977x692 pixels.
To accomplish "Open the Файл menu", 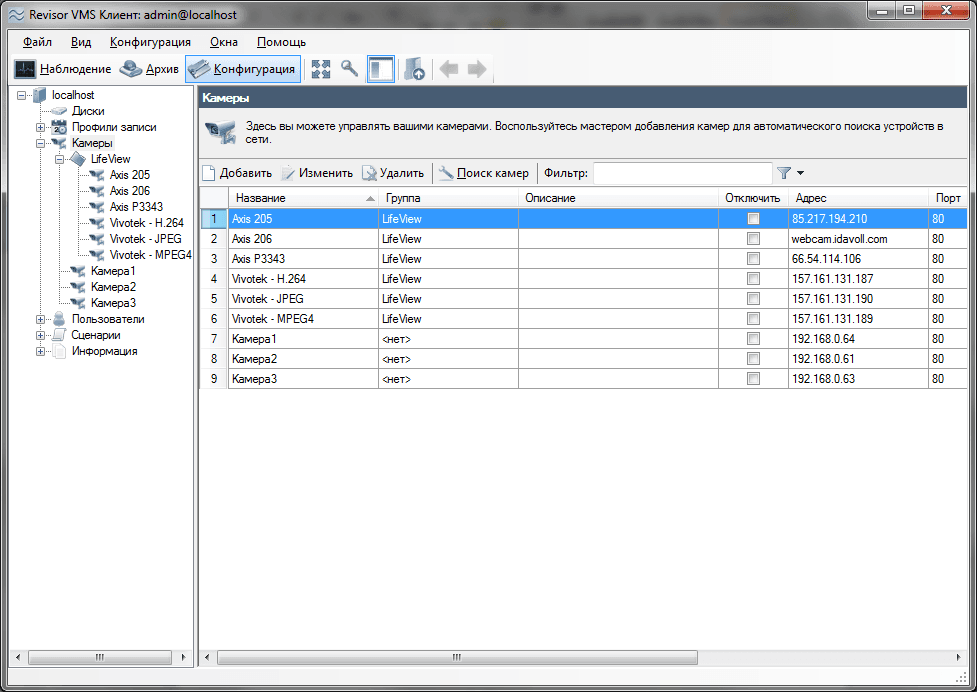I will tap(37, 42).
